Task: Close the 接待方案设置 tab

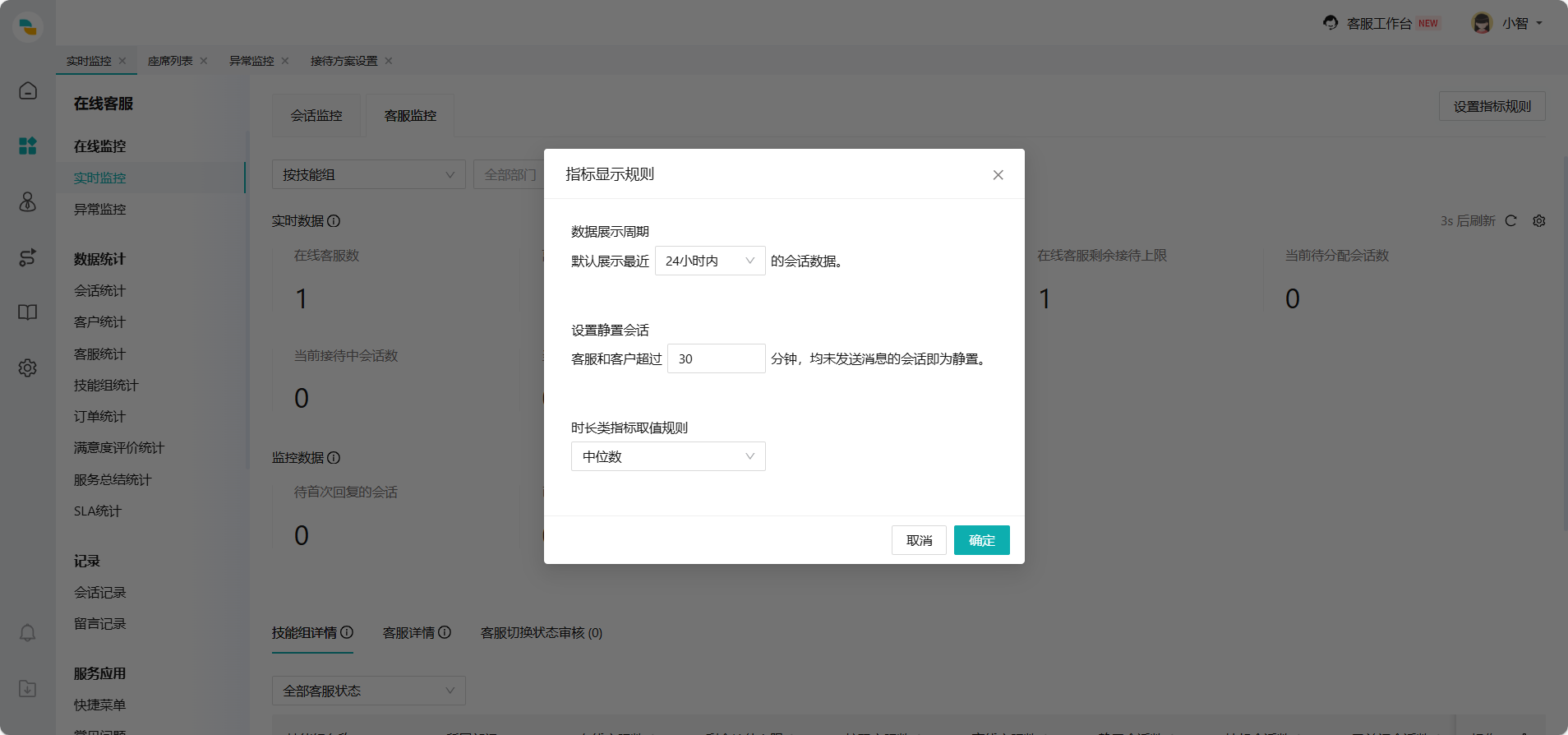Action: pos(389,61)
